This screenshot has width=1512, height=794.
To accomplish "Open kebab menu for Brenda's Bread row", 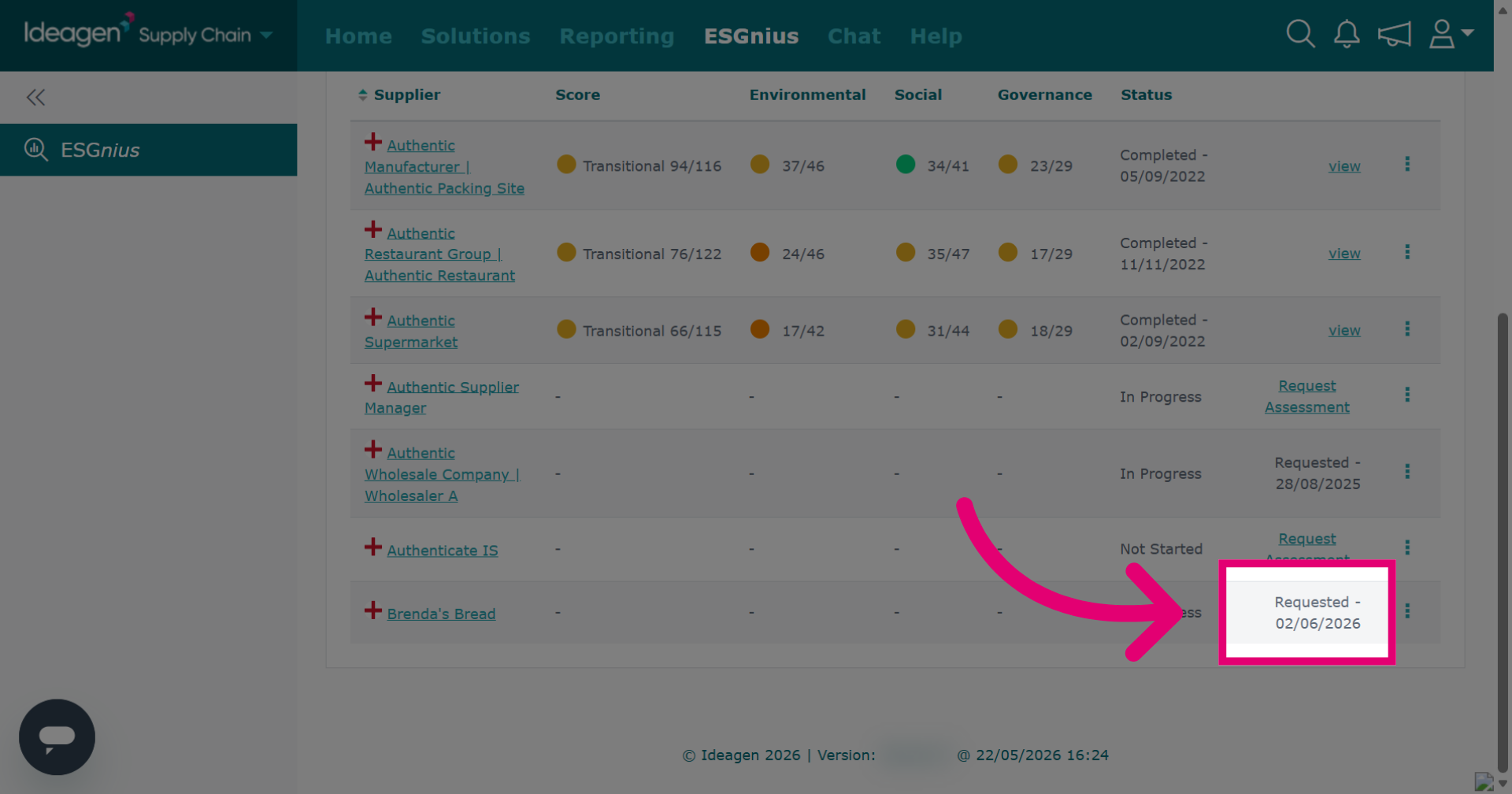I will pos(1407,611).
